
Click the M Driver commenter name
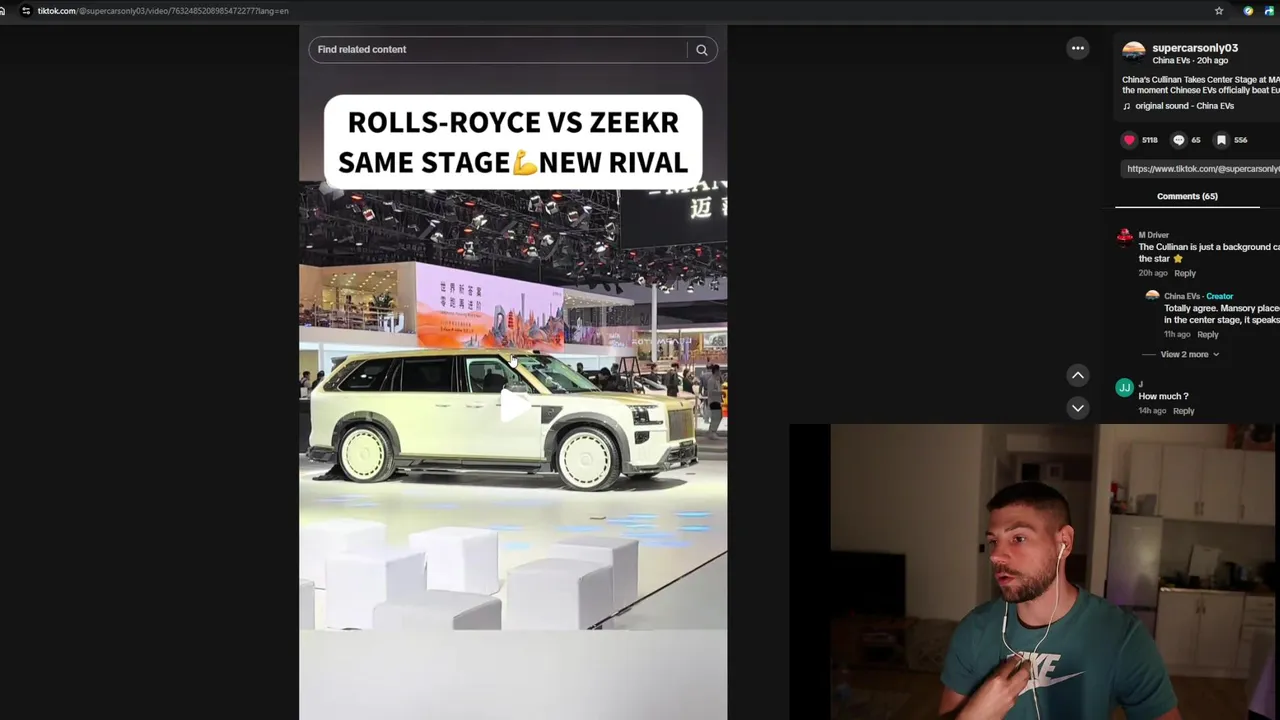[x=1154, y=235]
